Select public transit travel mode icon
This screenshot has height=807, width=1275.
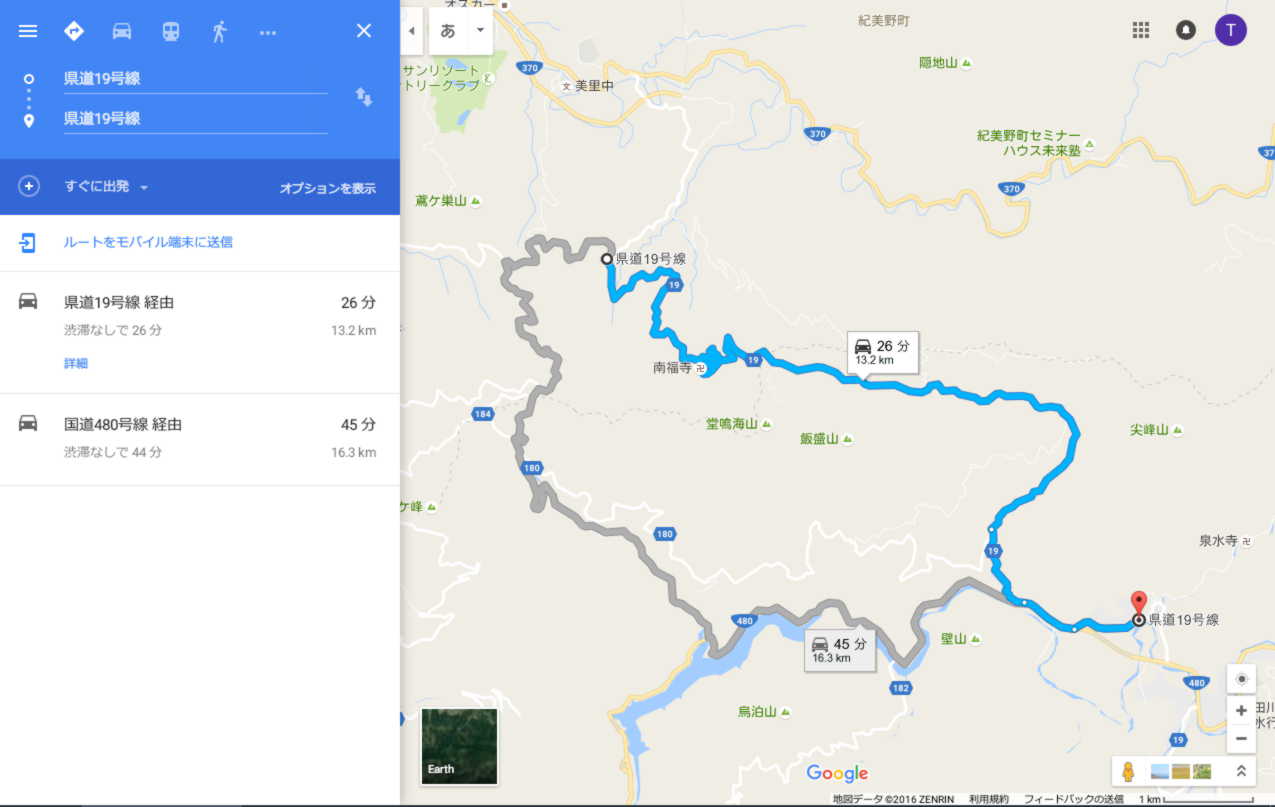pos(171,31)
